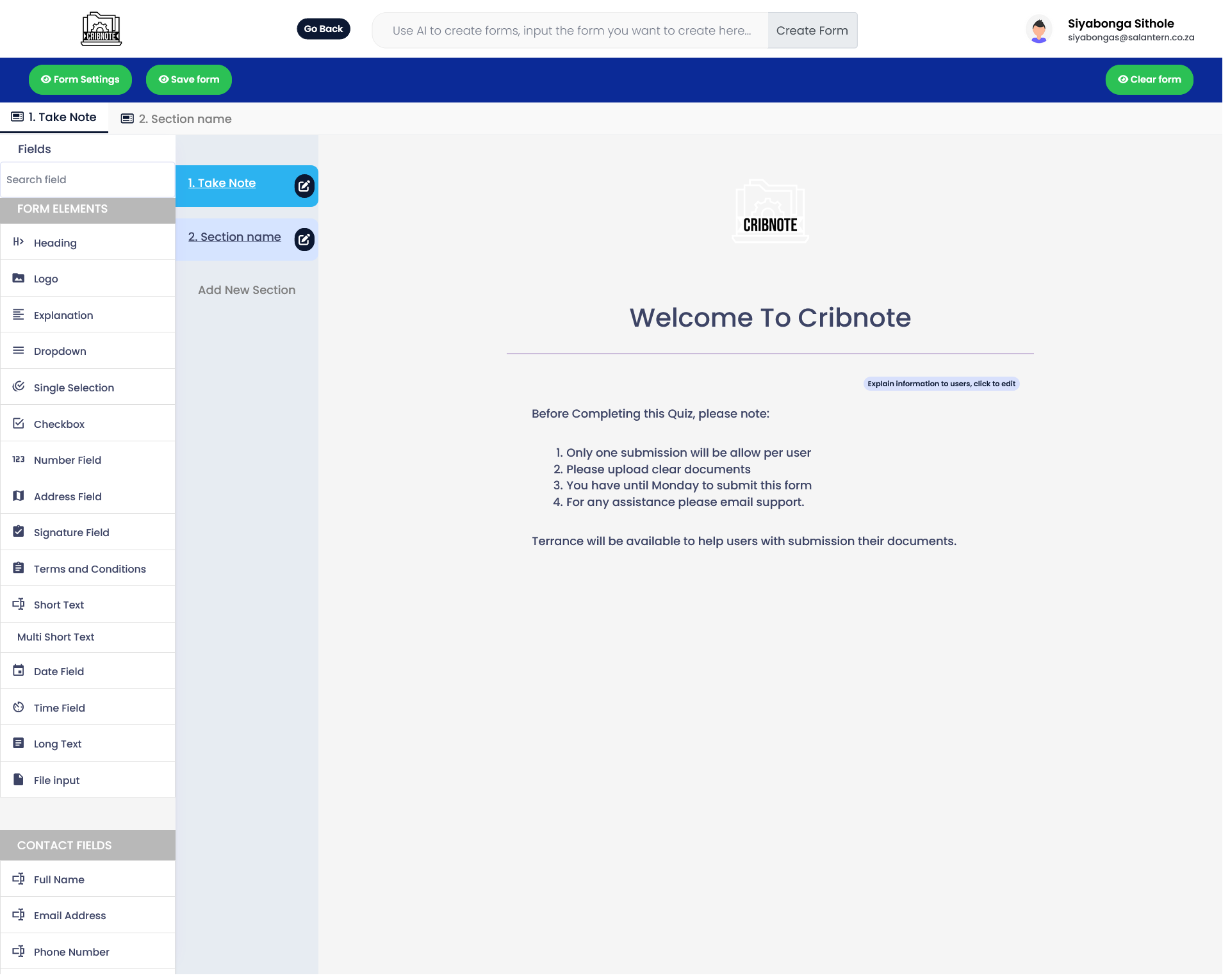The height and width of the screenshot is (980, 1230).
Task: Add a Checkbox field to the form
Action: 58,424
